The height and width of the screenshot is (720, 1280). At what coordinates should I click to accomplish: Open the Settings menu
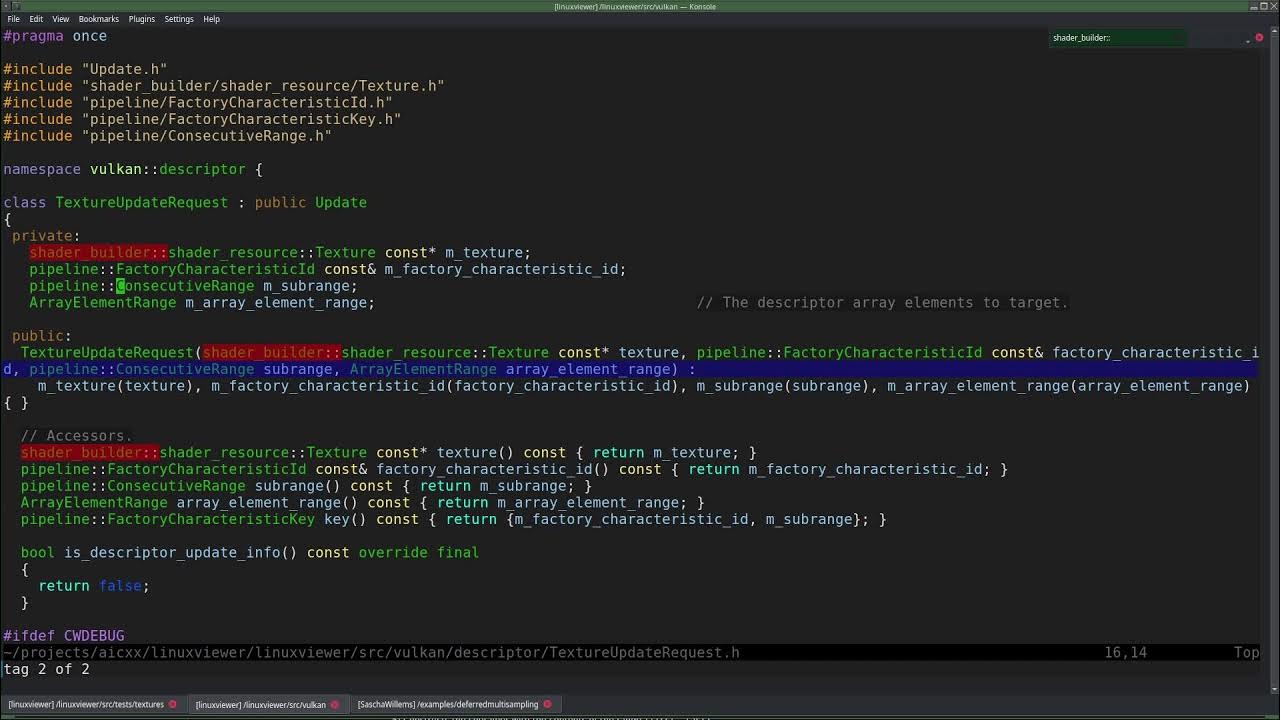click(x=179, y=19)
